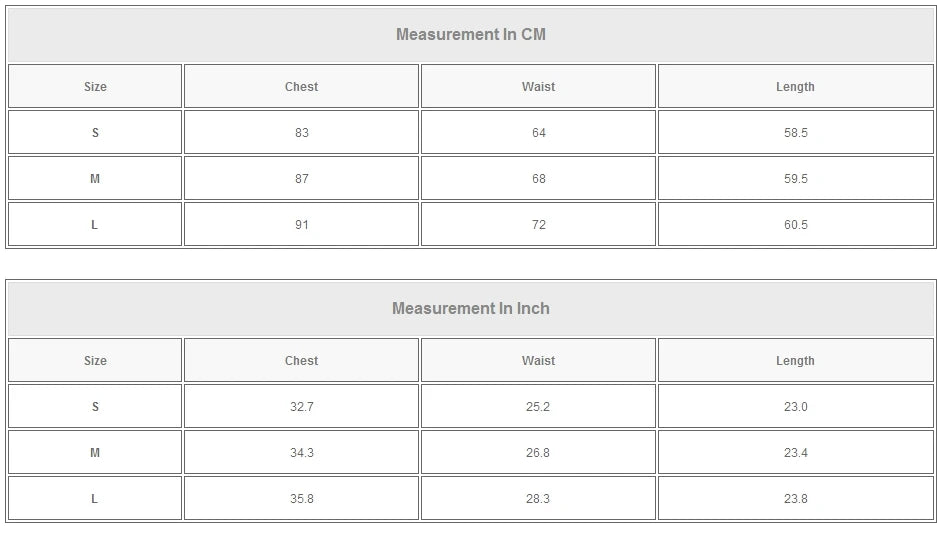Click the chest value 35.8 cell
Image resolution: width=937 pixels, height=533 pixels.
(301, 499)
